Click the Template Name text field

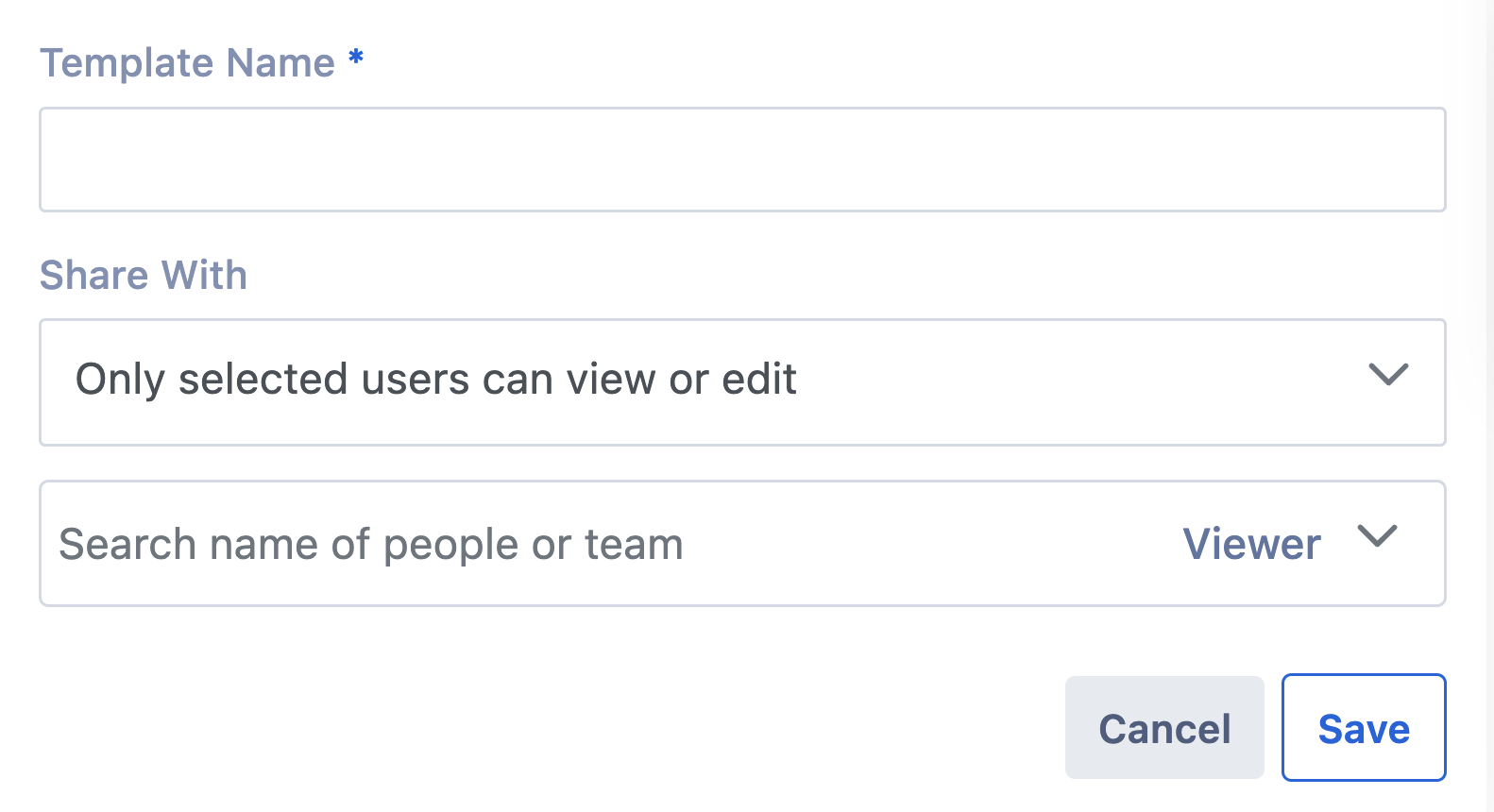tap(742, 160)
